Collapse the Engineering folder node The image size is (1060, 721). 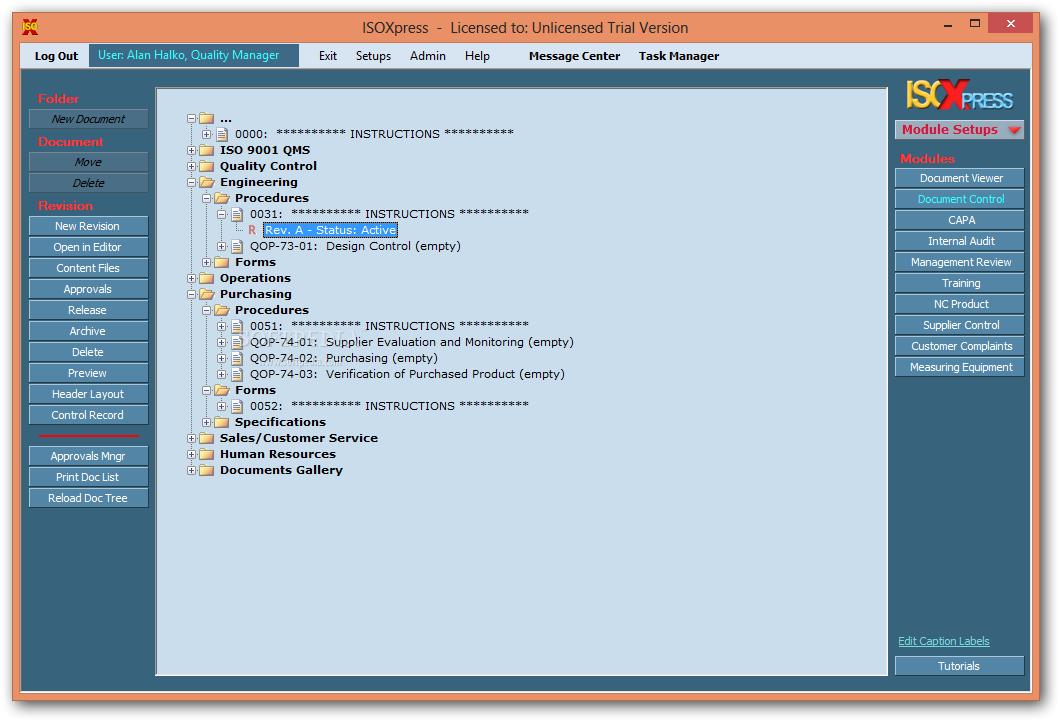coord(191,182)
